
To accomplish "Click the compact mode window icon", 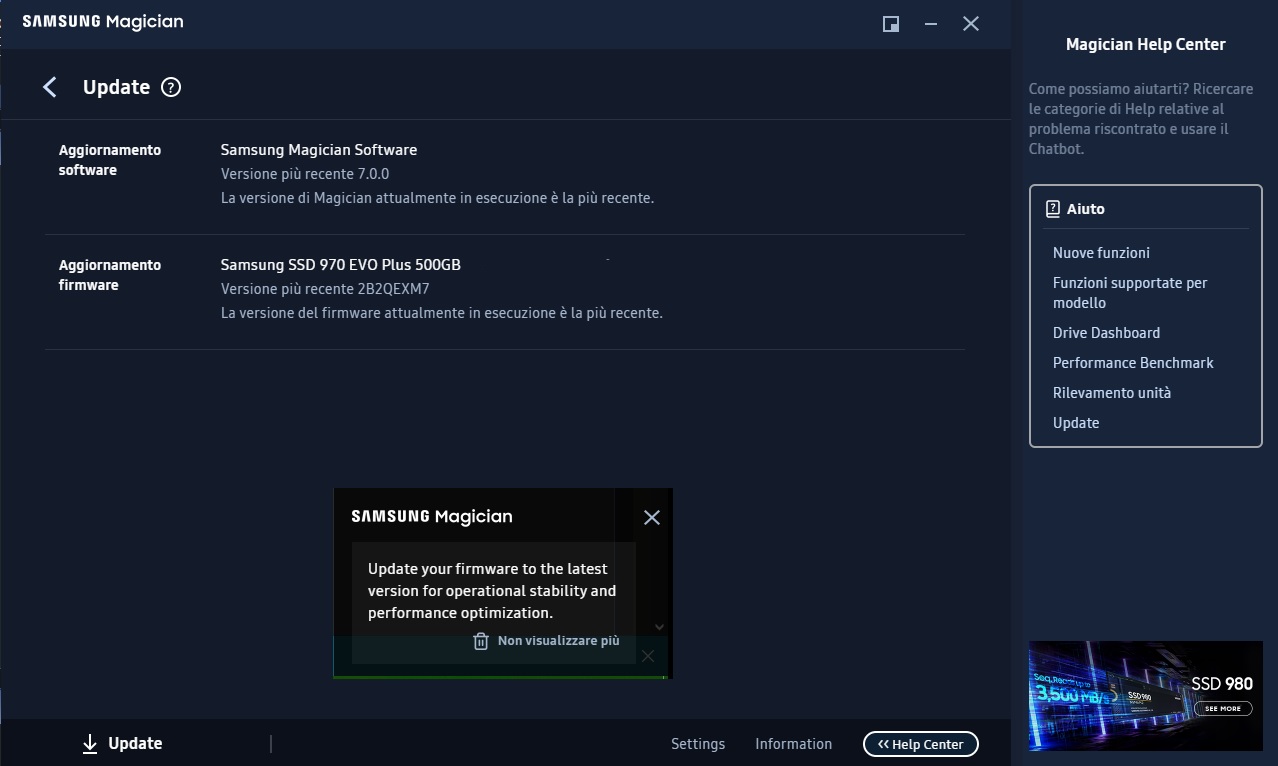I will pyautogui.click(x=891, y=24).
